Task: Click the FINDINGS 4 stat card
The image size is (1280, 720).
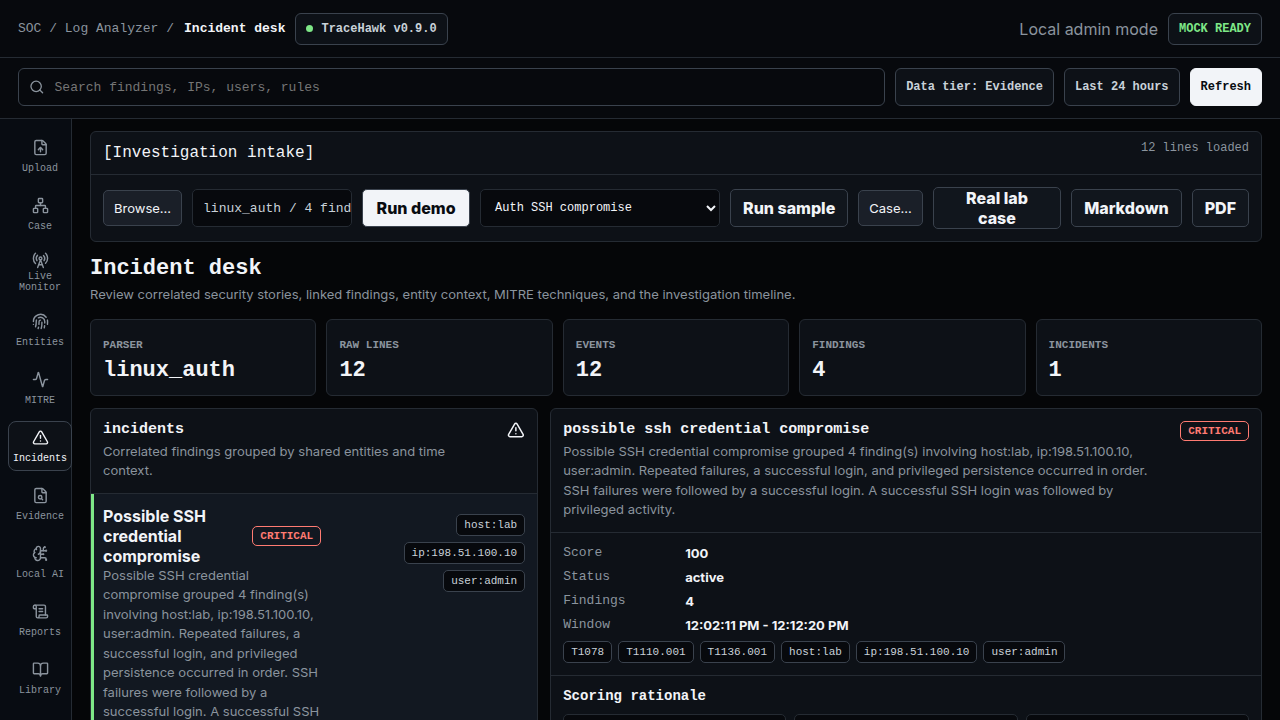Action: (912, 357)
